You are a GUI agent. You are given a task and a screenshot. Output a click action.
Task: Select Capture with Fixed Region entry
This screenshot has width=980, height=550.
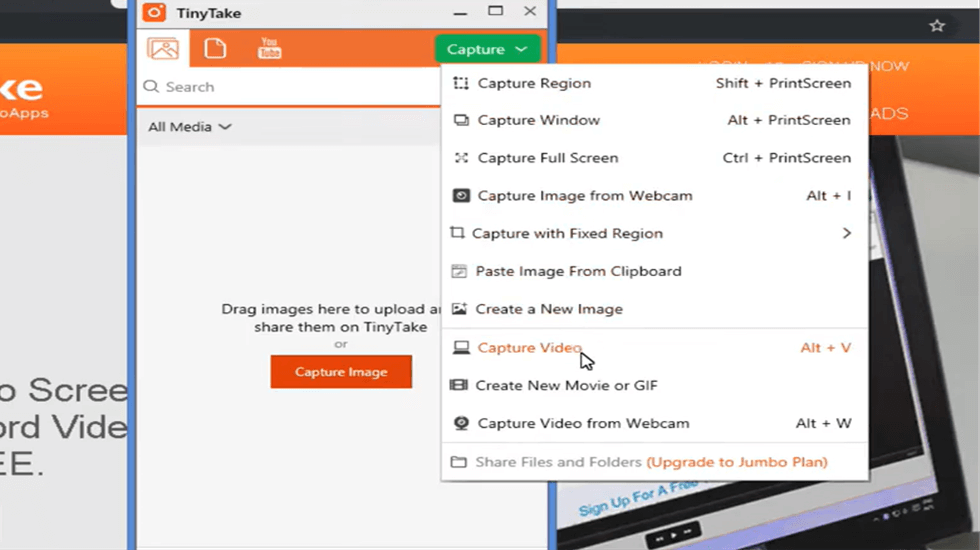pyautogui.click(x=654, y=233)
